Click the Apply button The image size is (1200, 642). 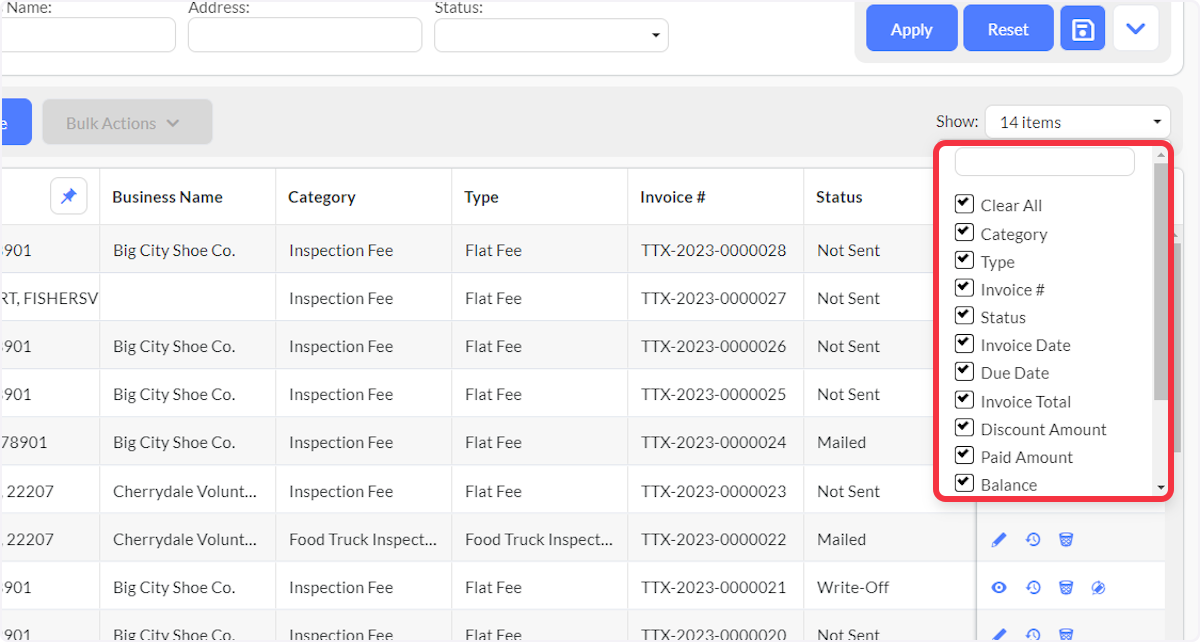click(x=911, y=29)
